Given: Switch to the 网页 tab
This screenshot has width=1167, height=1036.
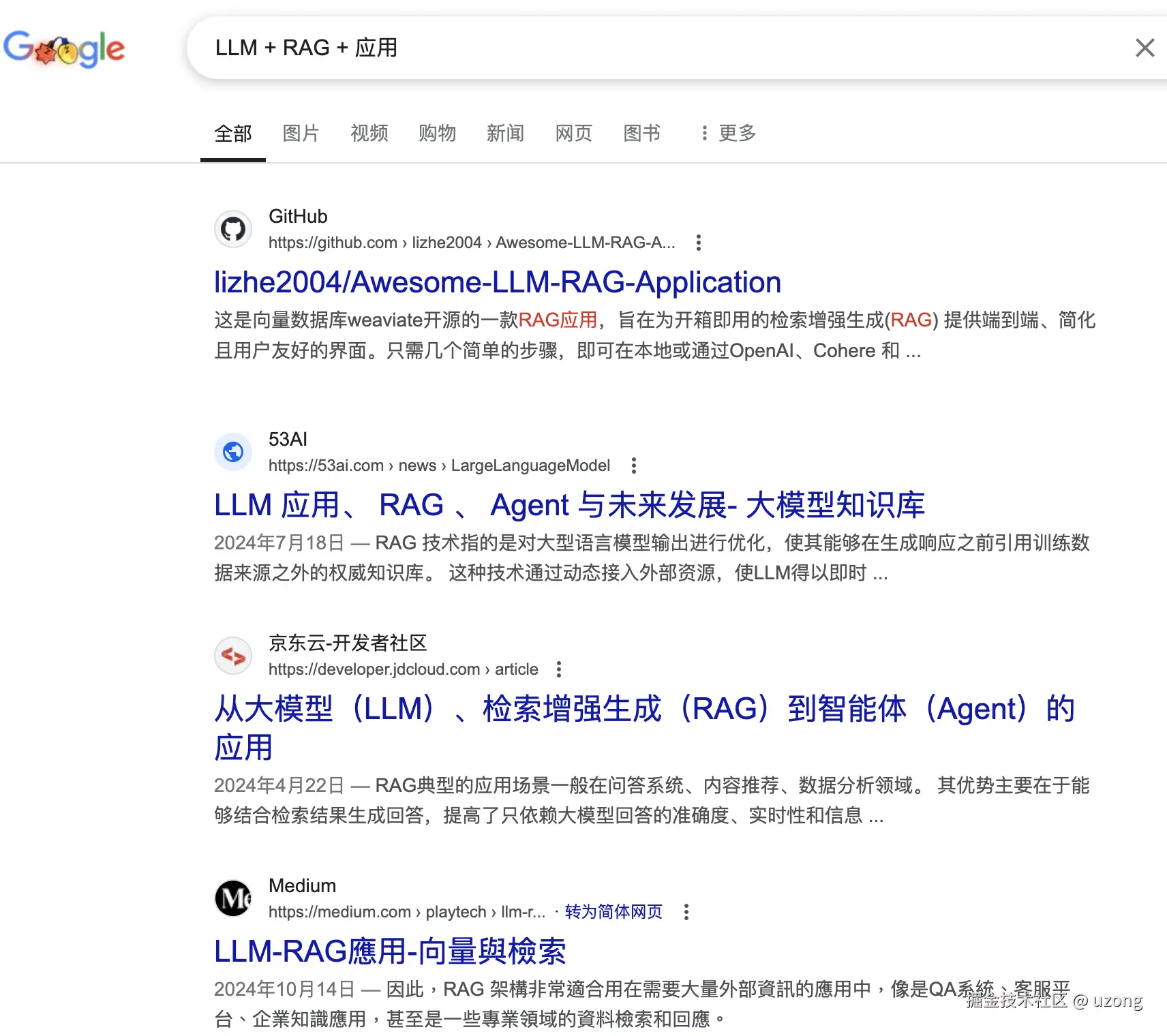Looking at the screenshot, I should pos(574,134).
